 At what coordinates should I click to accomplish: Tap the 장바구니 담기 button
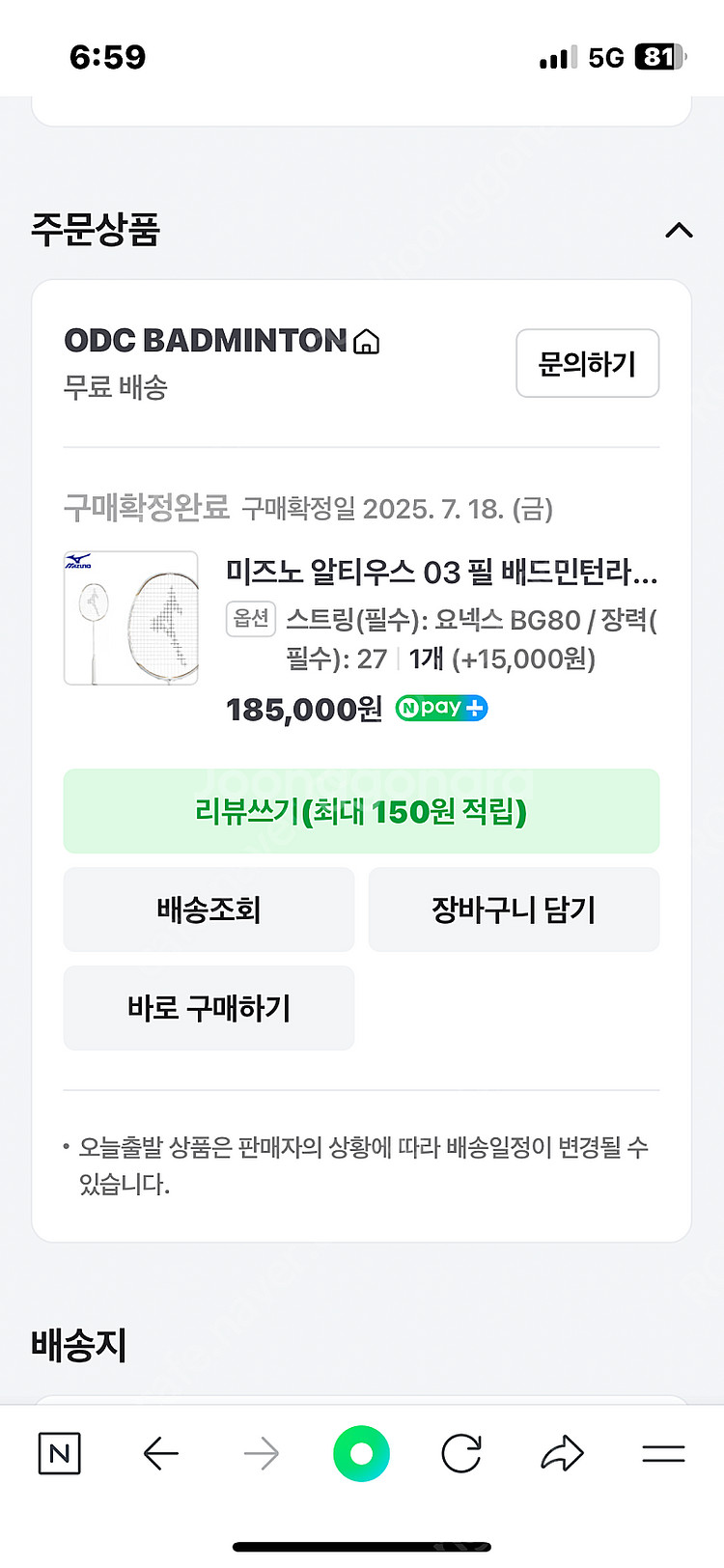tap(514, 910)
